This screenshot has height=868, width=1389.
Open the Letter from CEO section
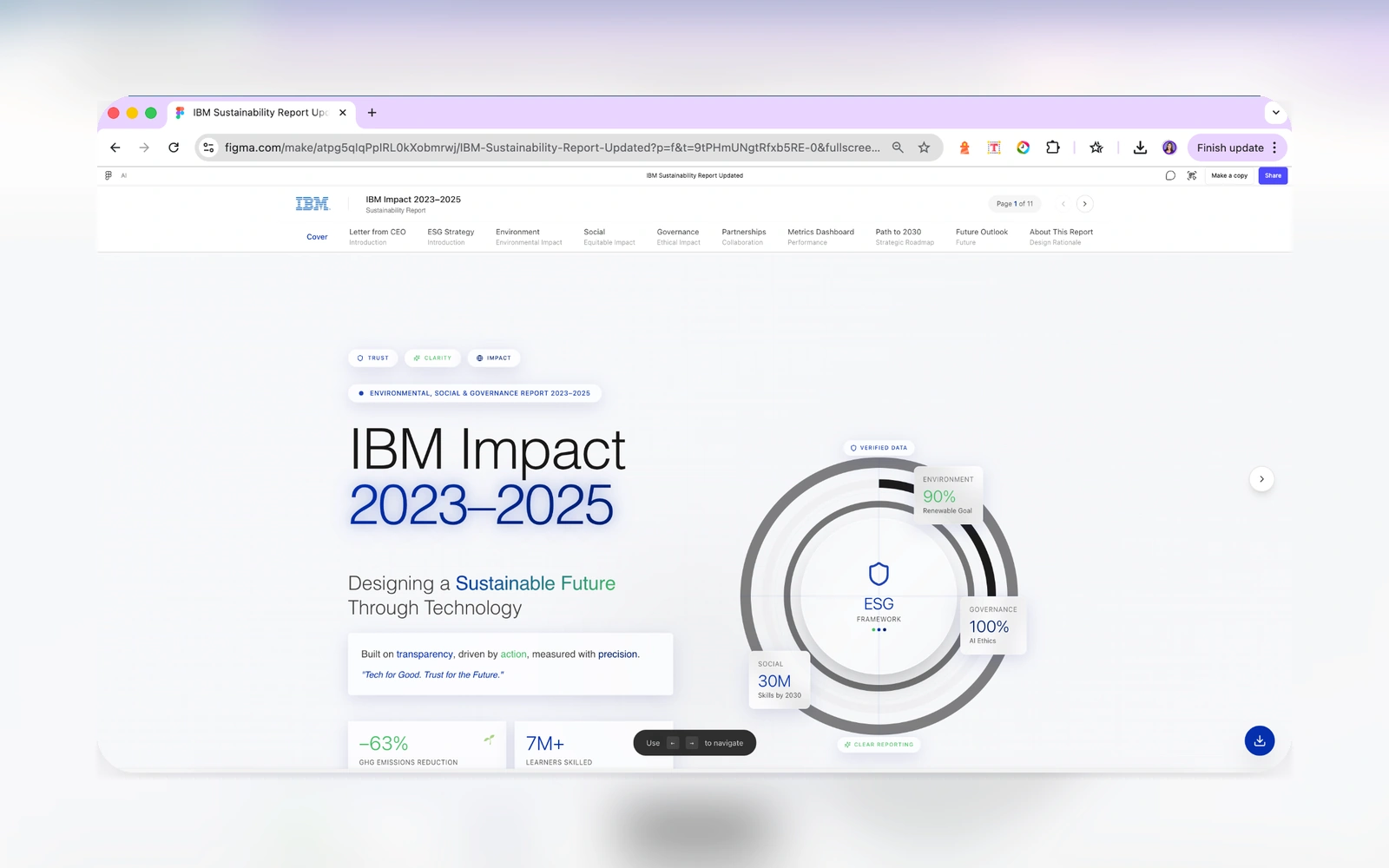click(x=377, y=237)
